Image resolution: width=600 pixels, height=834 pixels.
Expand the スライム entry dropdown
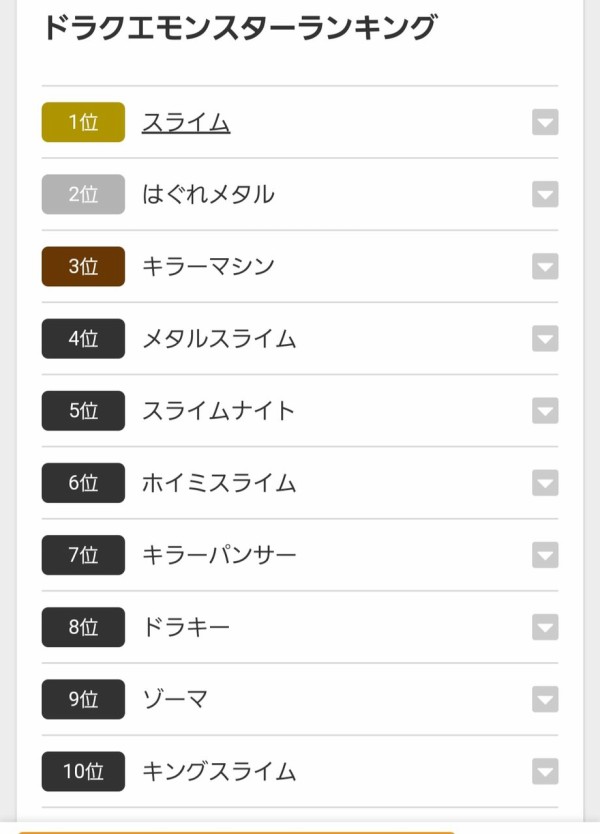tap(544, 122)
